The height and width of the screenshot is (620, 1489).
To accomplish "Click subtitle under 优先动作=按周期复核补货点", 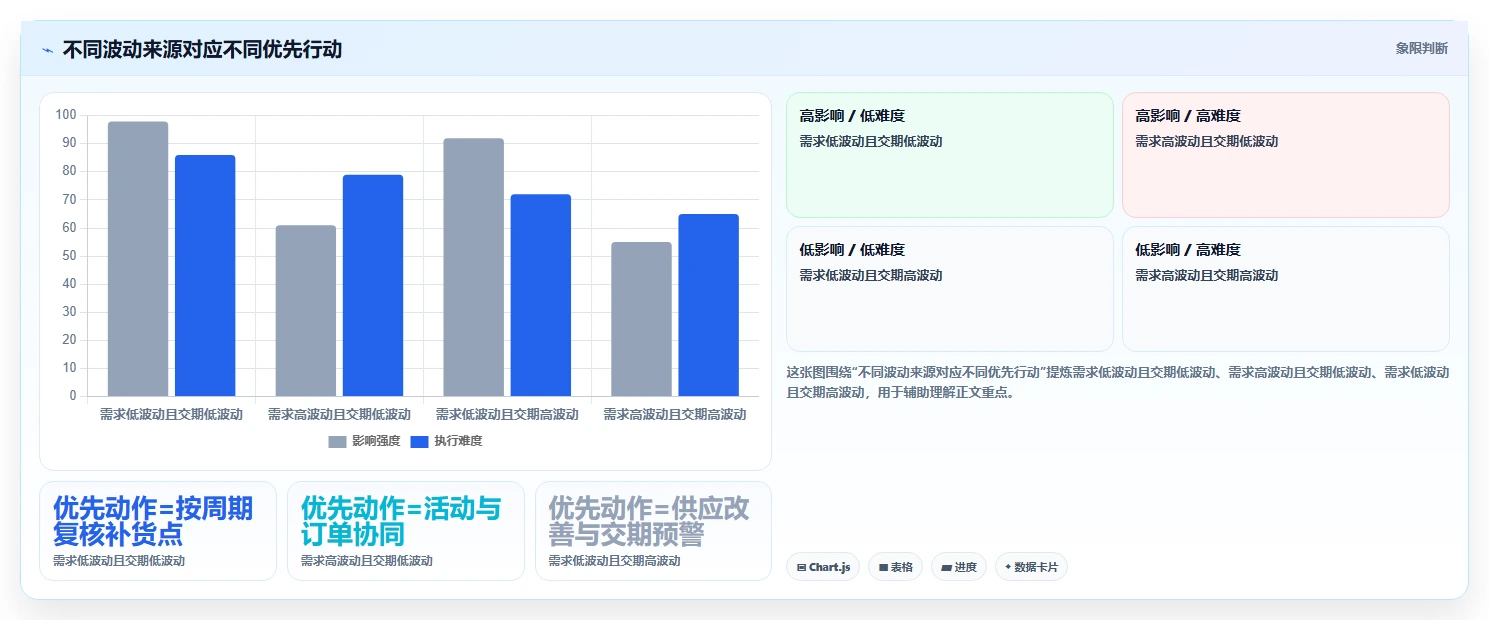I will (x=119, y=561).
